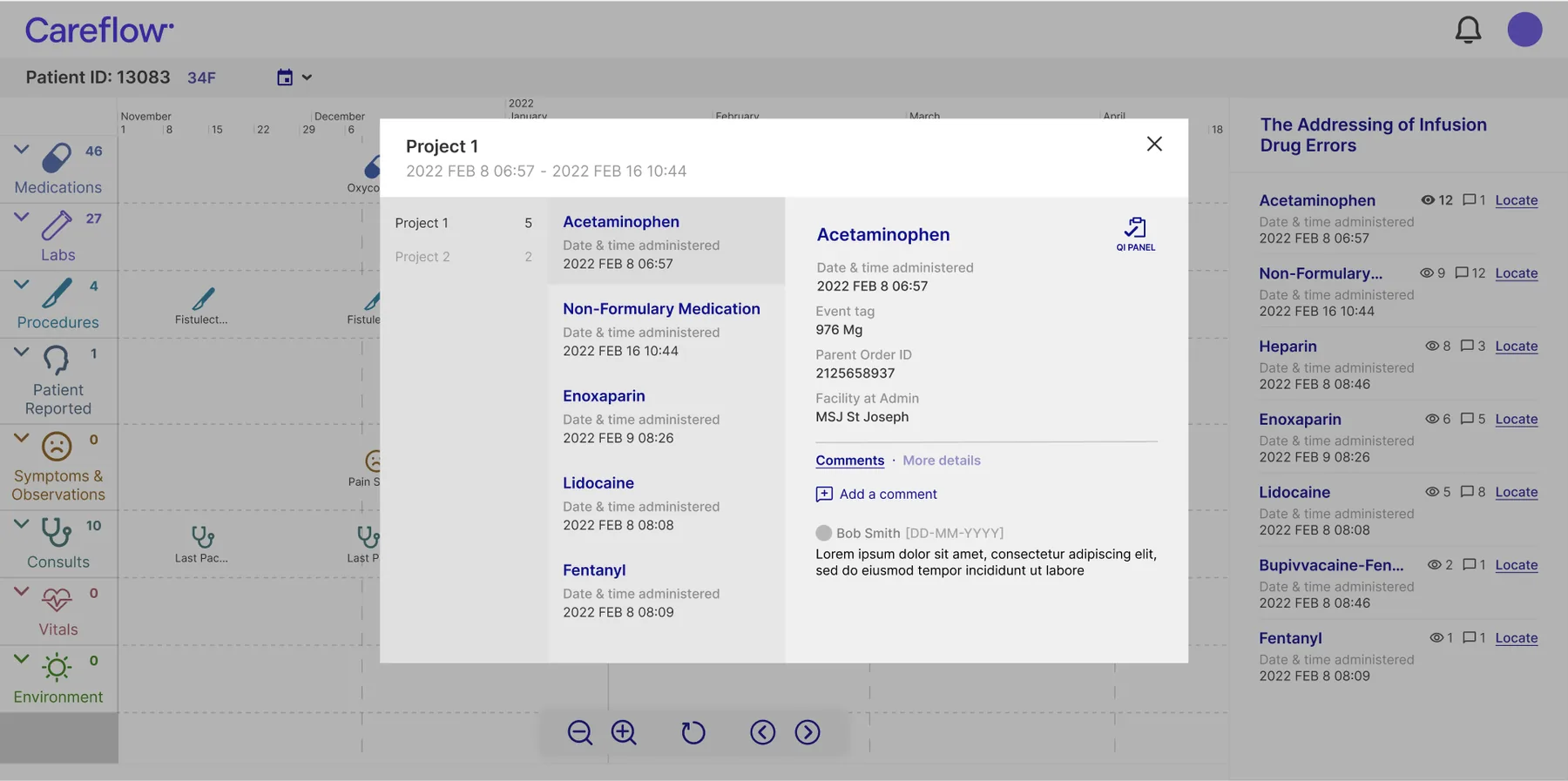Reset timeline view with refresh icon
1568x781 pixels.
693,732
